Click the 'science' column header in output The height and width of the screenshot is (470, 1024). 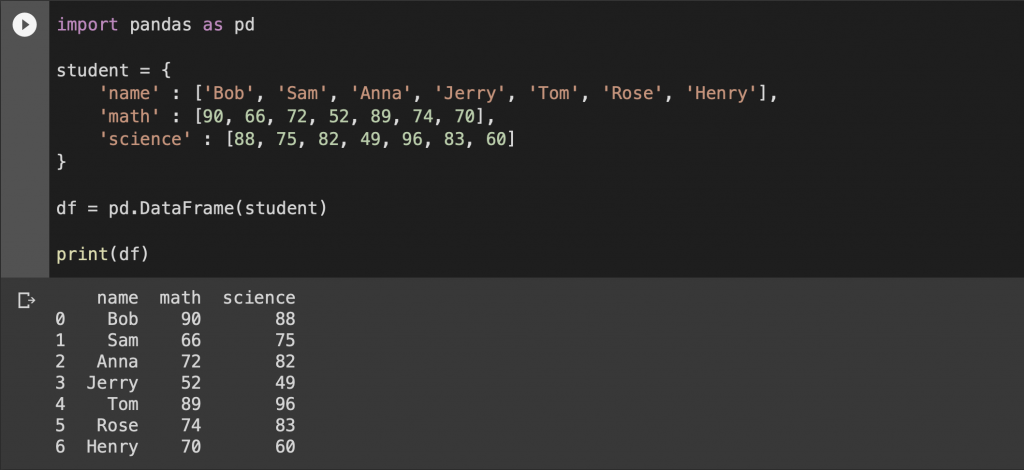point(259,298)
